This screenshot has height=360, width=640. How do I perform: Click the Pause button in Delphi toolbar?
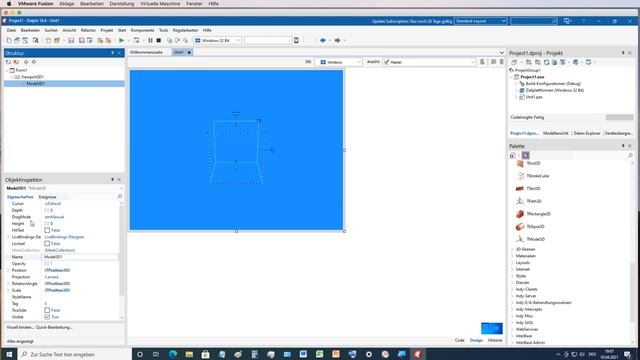click(150, 40)
